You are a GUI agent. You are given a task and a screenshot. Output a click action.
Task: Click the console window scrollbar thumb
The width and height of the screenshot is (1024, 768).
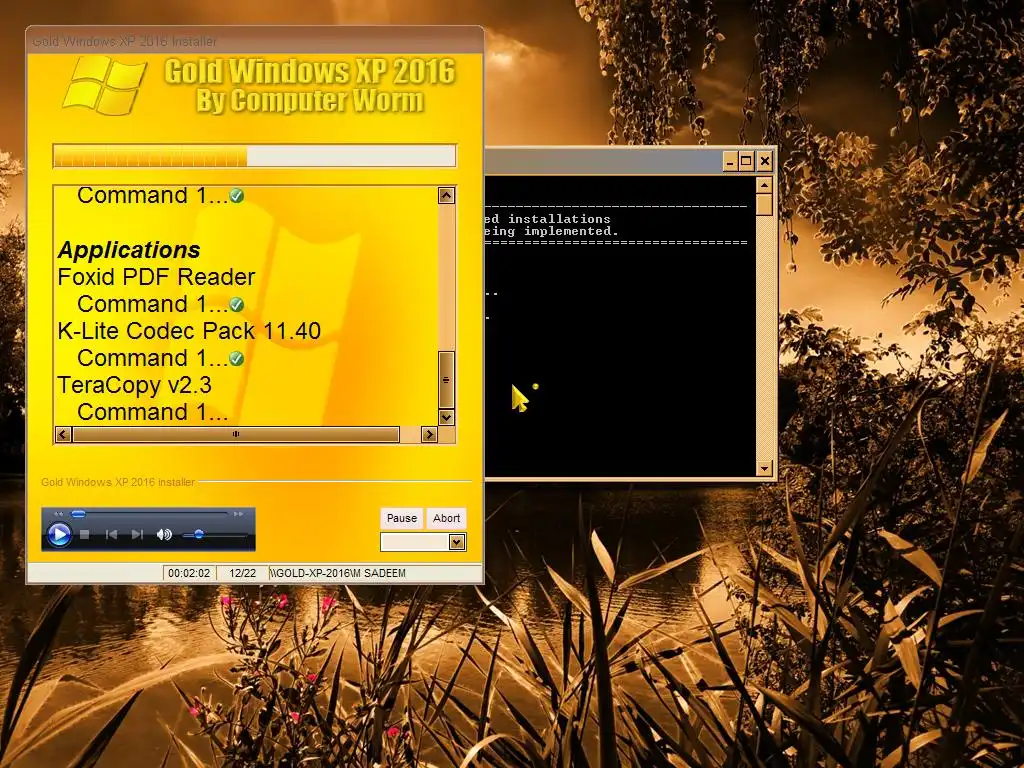[x=764, y=205]
